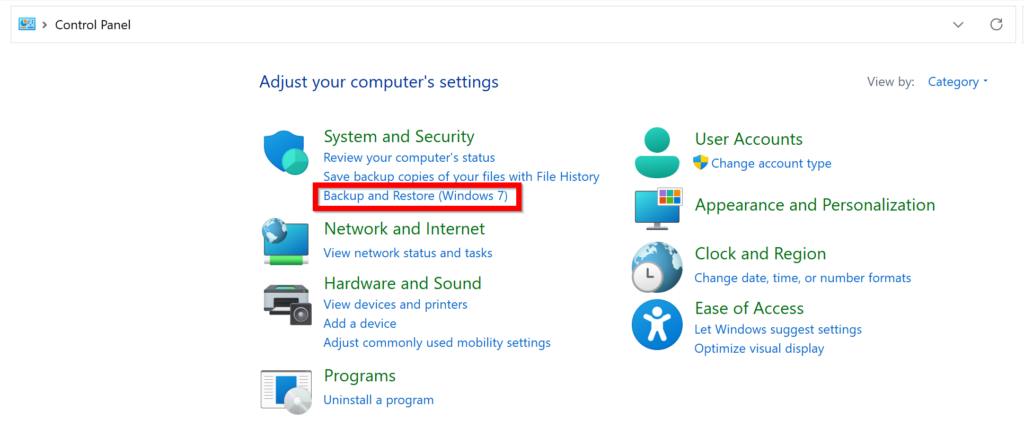Click the Ease of Access icon
This screenshot has width=1024, height=445.
pos(657,324)
